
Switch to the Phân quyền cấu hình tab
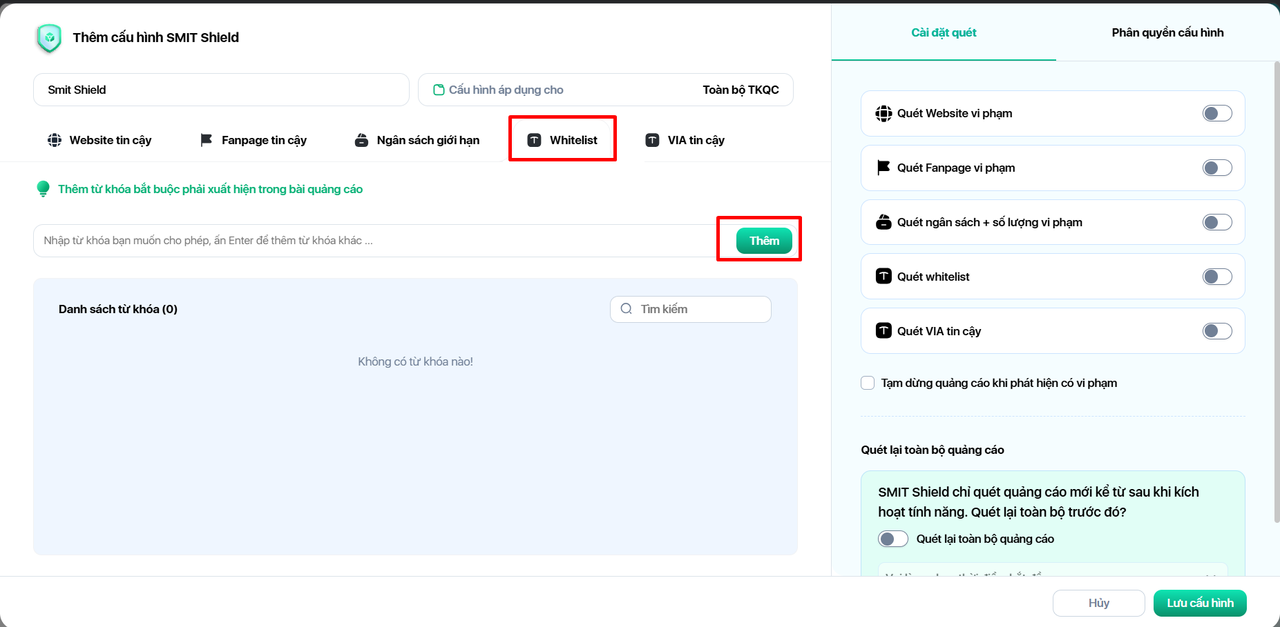pos(1167,33)
